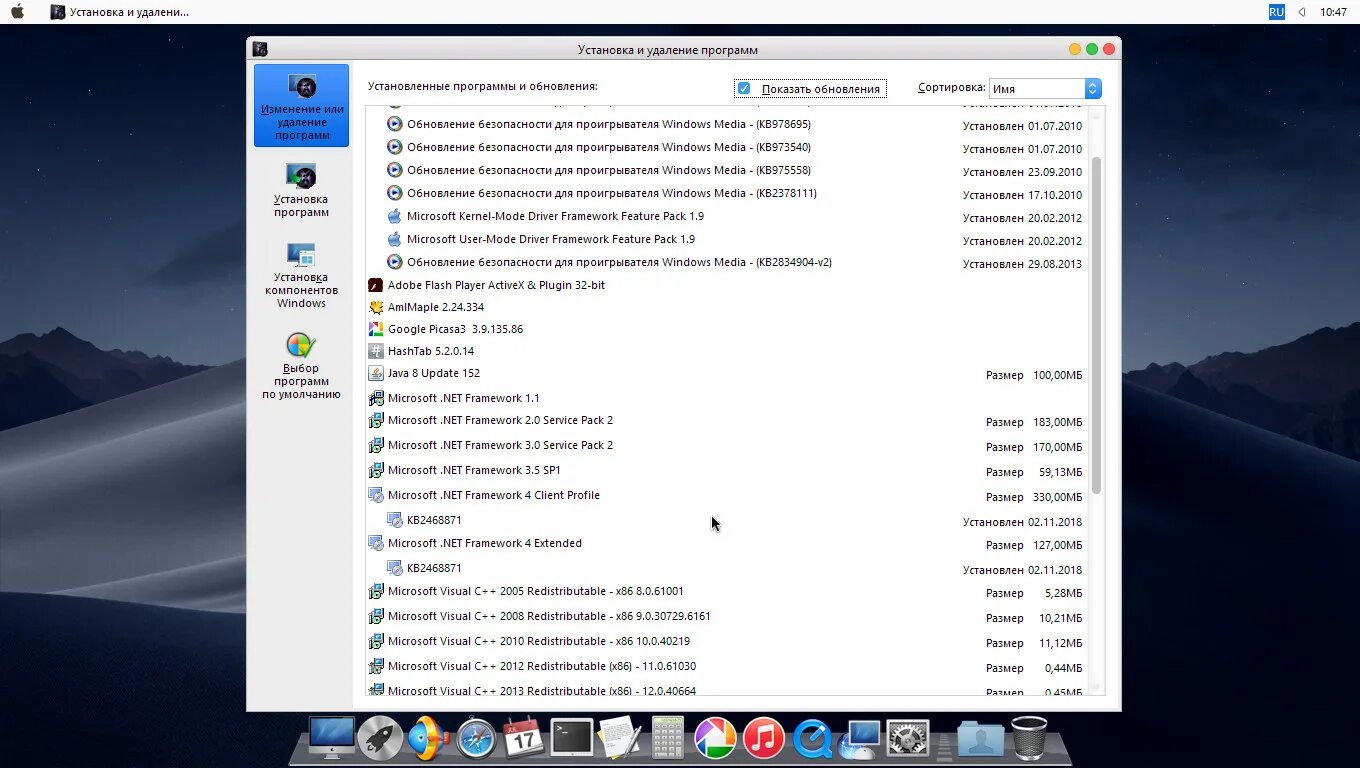Select 'Microsoft .NET Framework 3.5 SP1' row

726,471
